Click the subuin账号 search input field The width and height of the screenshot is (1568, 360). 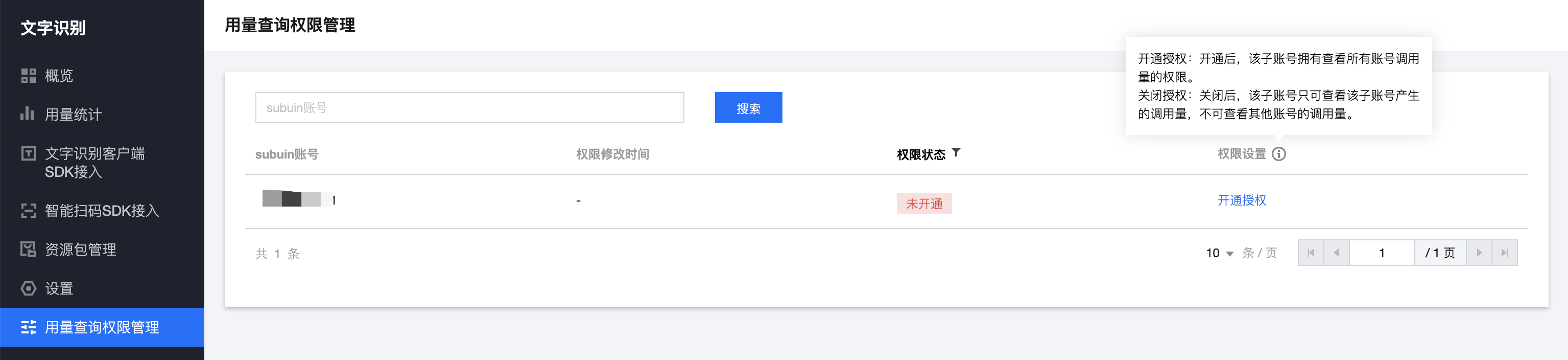(x=469, y=108)
